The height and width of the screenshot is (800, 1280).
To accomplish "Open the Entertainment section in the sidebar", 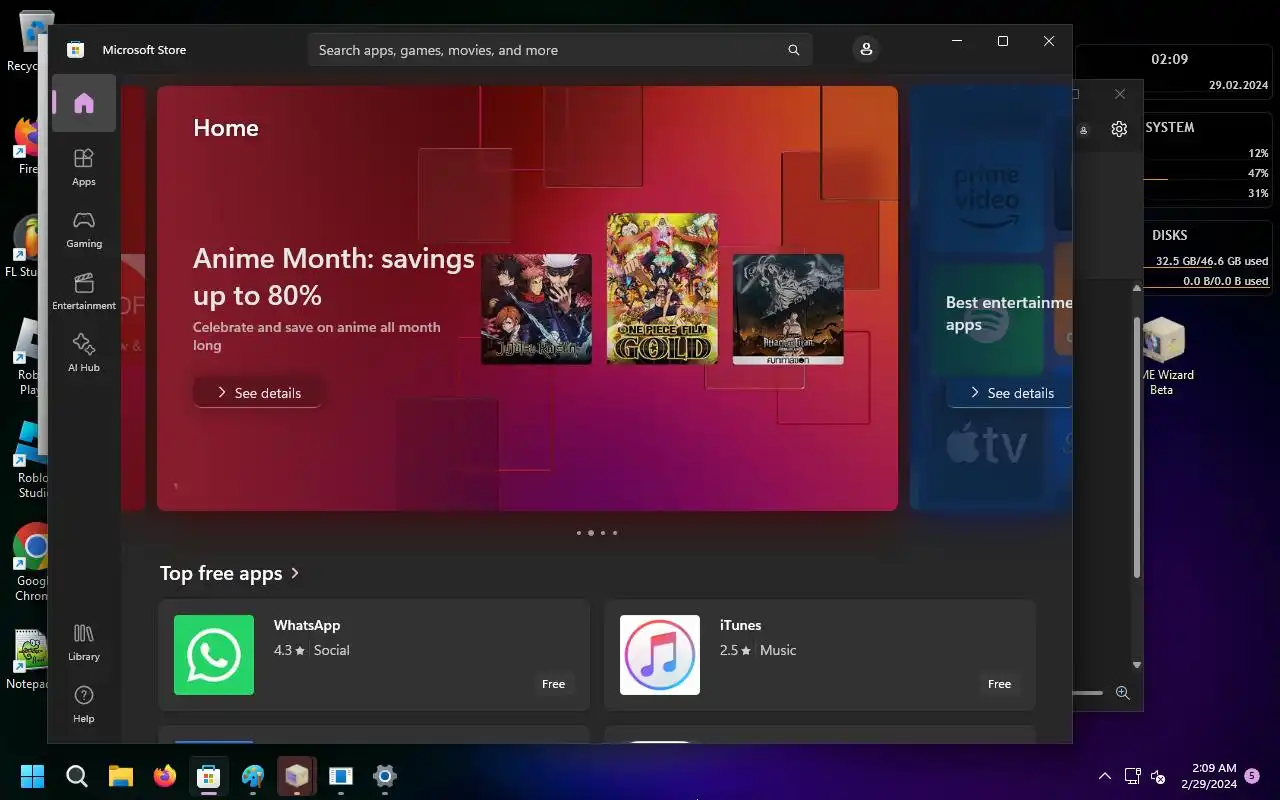I will 84,290.
